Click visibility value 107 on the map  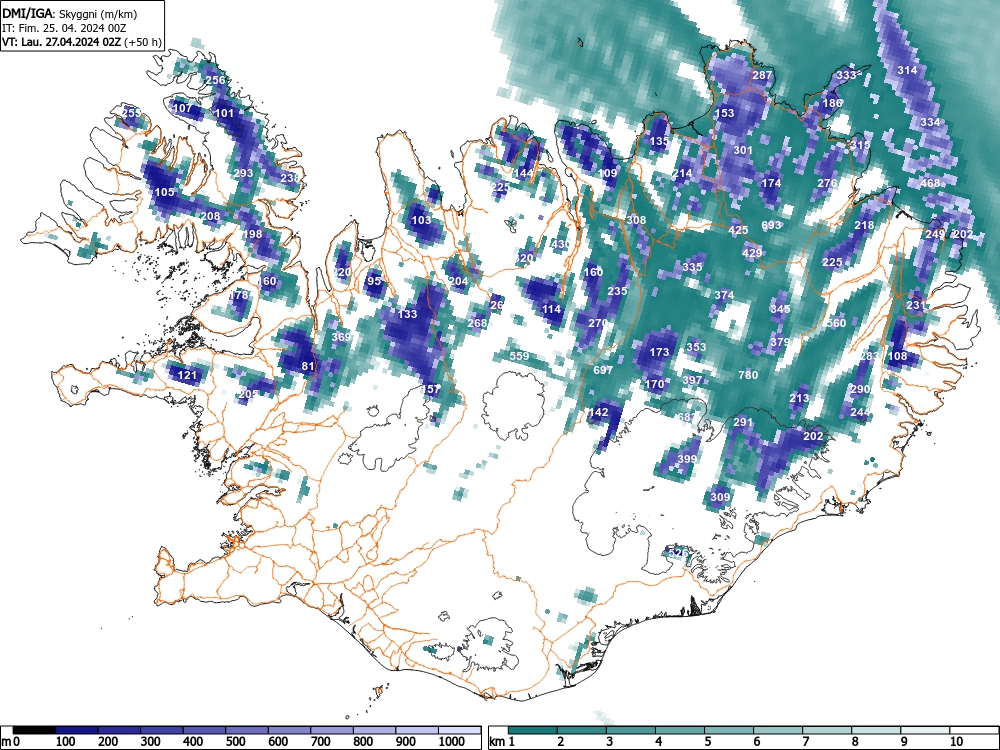[x=182, y=108]
